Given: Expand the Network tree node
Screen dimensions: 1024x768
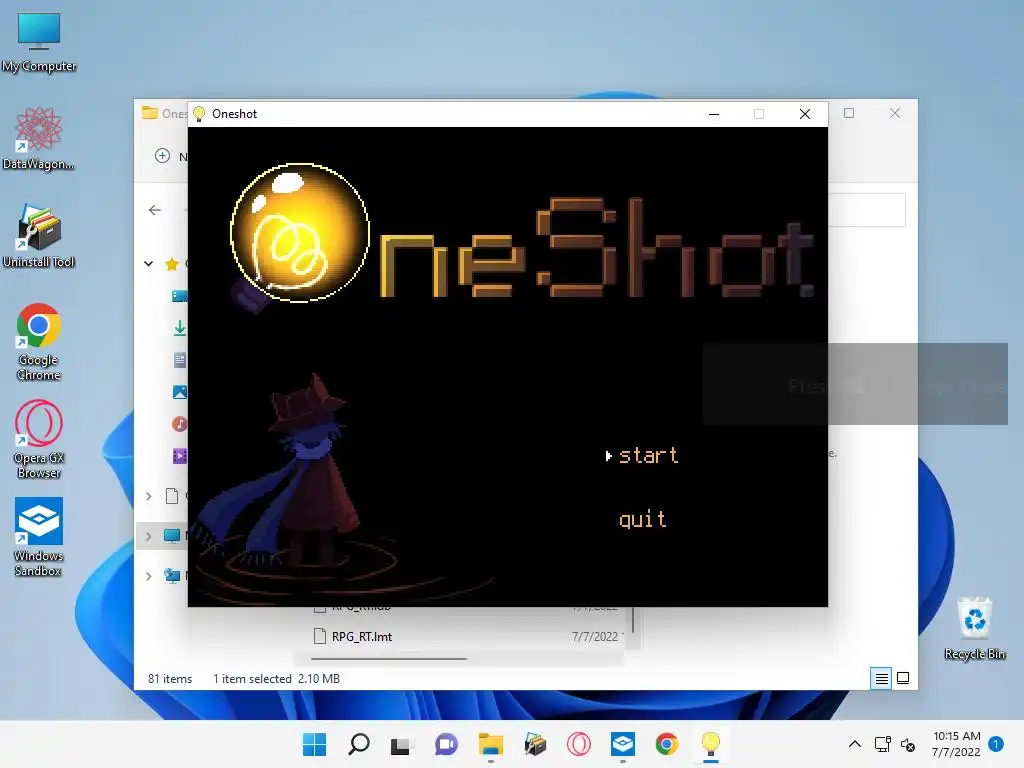Looking at the screenshot, I should pos(149,576).
